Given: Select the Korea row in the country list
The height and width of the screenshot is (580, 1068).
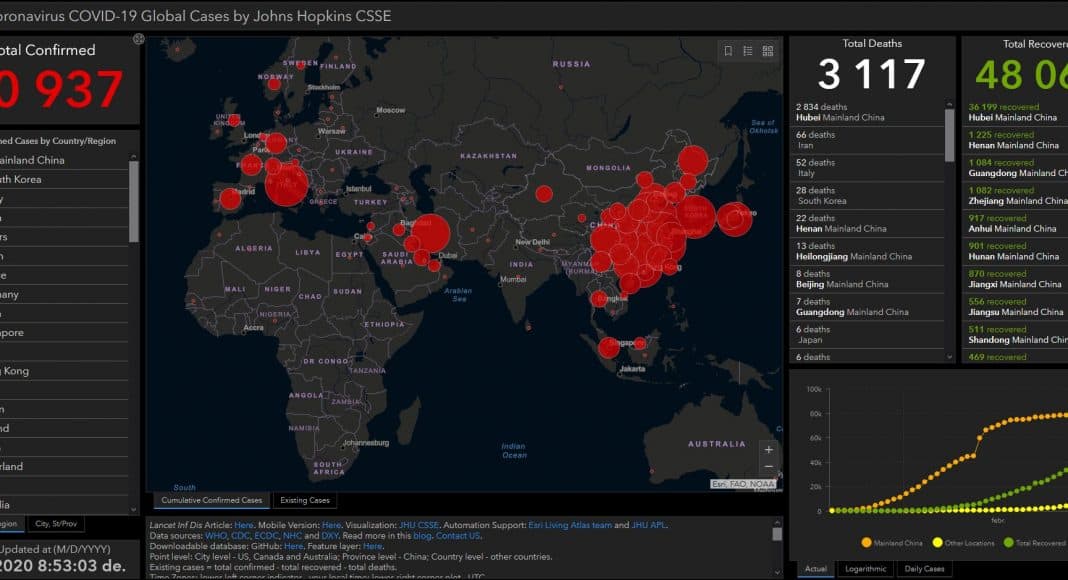Looking at the screenshot, I should pos(64,179).
